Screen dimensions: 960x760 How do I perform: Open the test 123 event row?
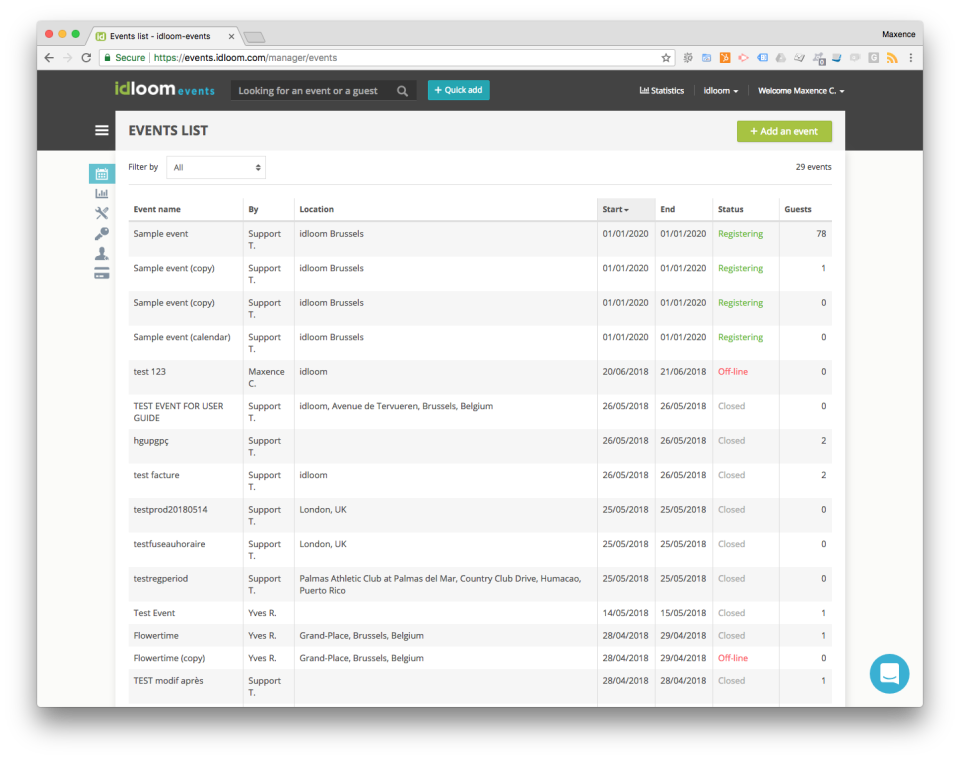point(480,377)
